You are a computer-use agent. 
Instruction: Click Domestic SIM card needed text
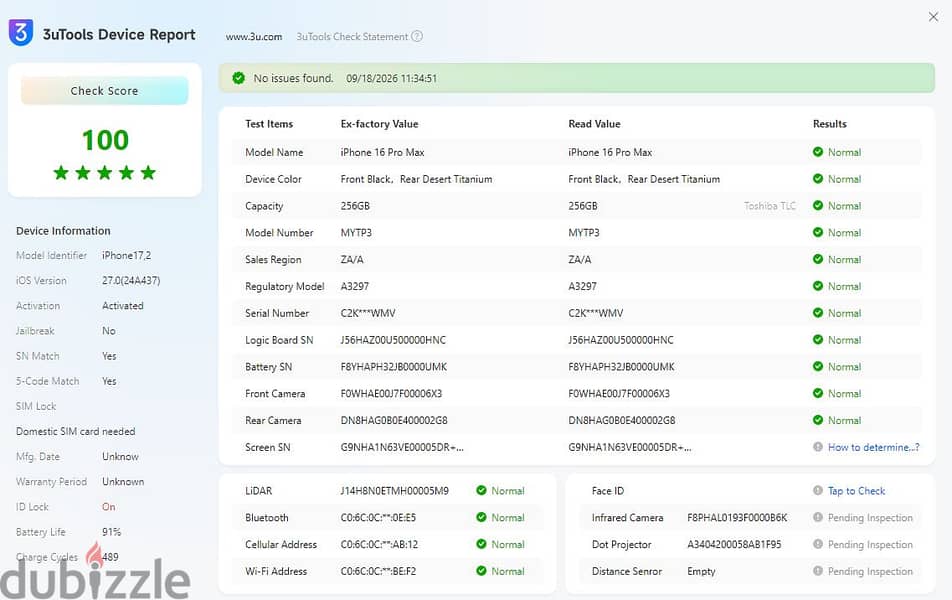click(76, 431)
